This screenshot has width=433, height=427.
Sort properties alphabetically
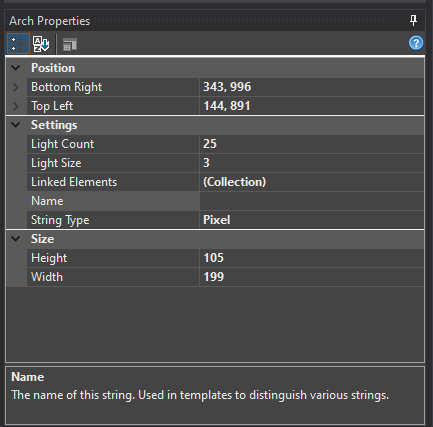point(41,44)
